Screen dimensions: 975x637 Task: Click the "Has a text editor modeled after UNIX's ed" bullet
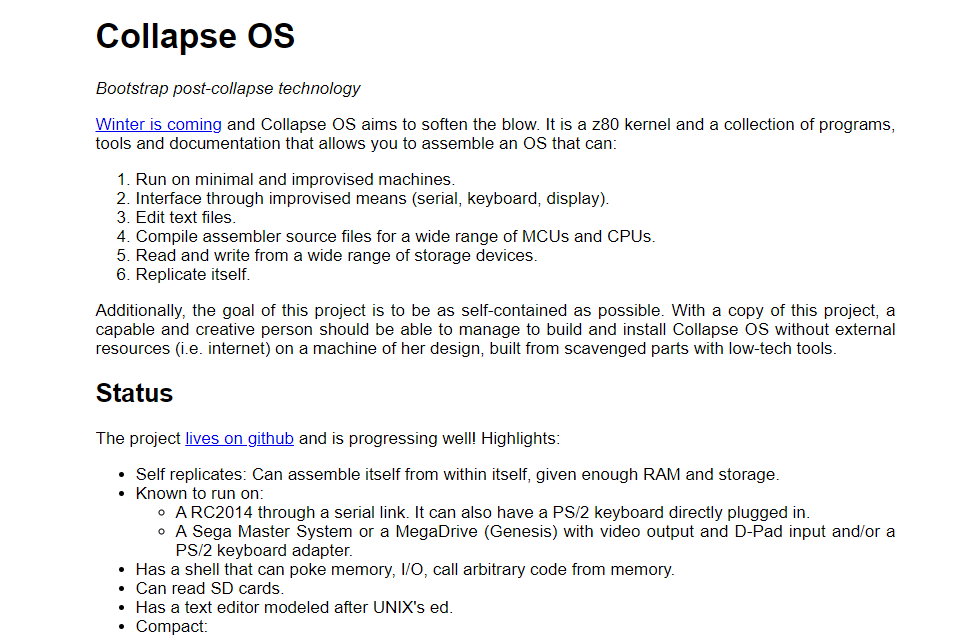tap(294, 608)
